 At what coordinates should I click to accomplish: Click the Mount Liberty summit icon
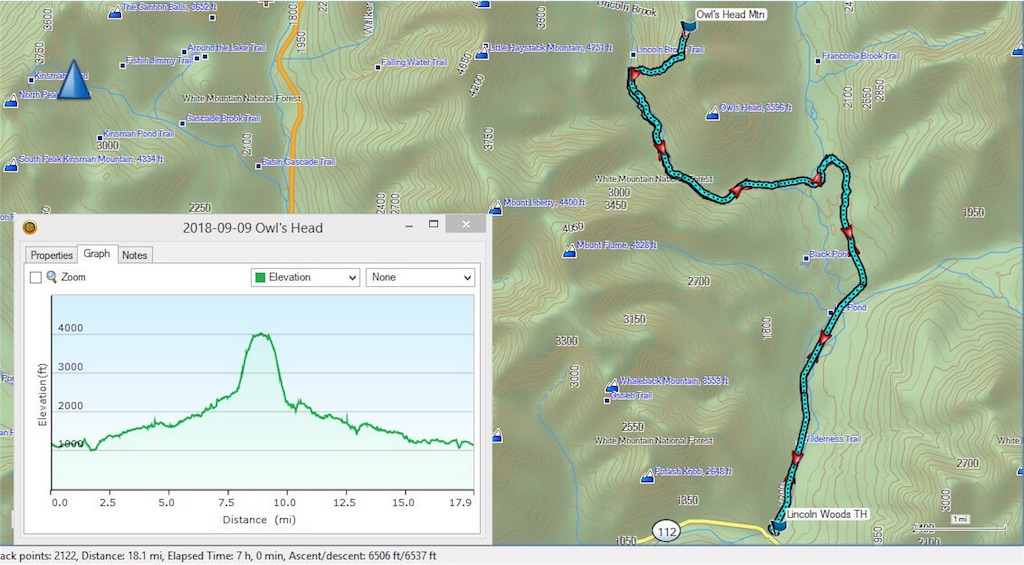pos(496,208)
